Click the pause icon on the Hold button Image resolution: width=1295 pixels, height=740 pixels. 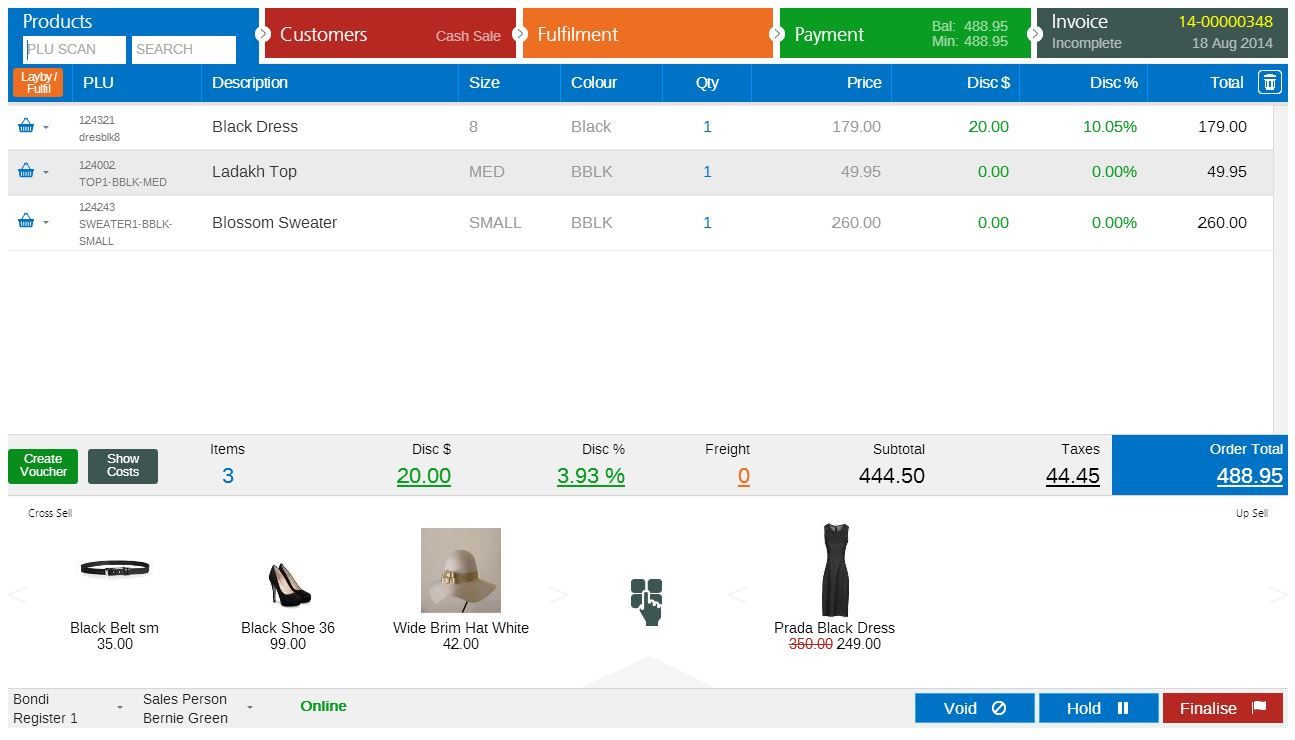tap(1121, 708)
